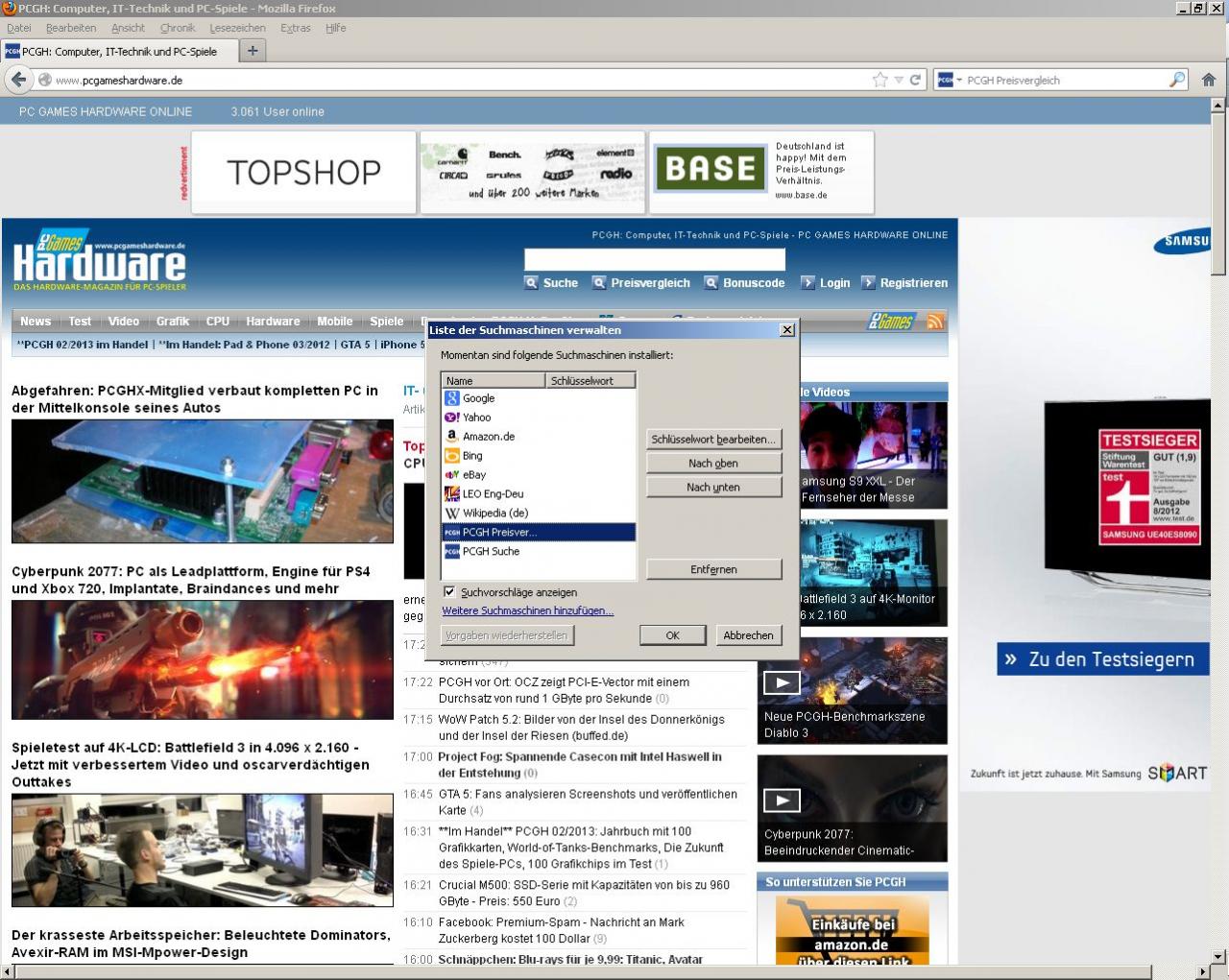The height and width of the screenshot is (980, 1229).
Task: Bookmark this page with the star icon
Action: coord(880,80)
